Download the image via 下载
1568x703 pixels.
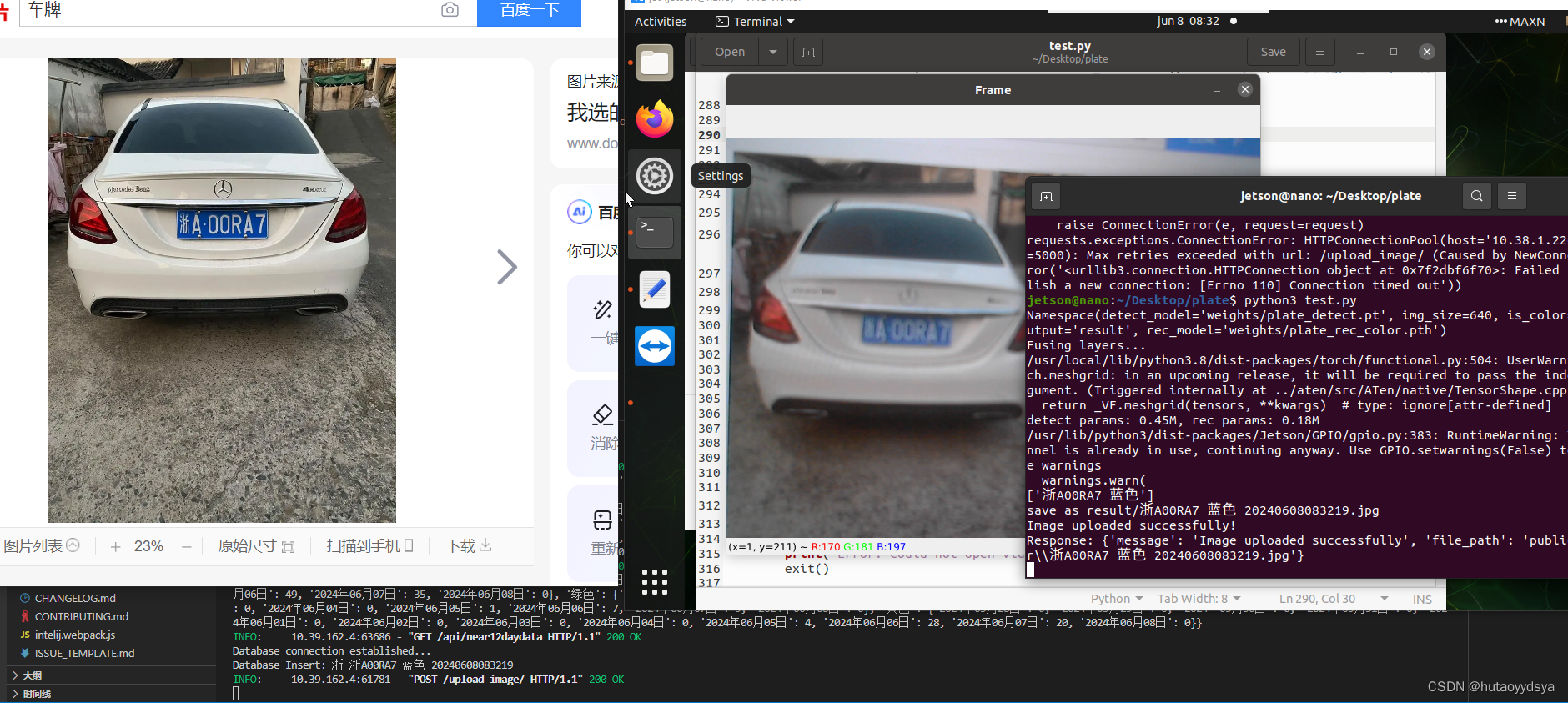click(x=469, y=546)
